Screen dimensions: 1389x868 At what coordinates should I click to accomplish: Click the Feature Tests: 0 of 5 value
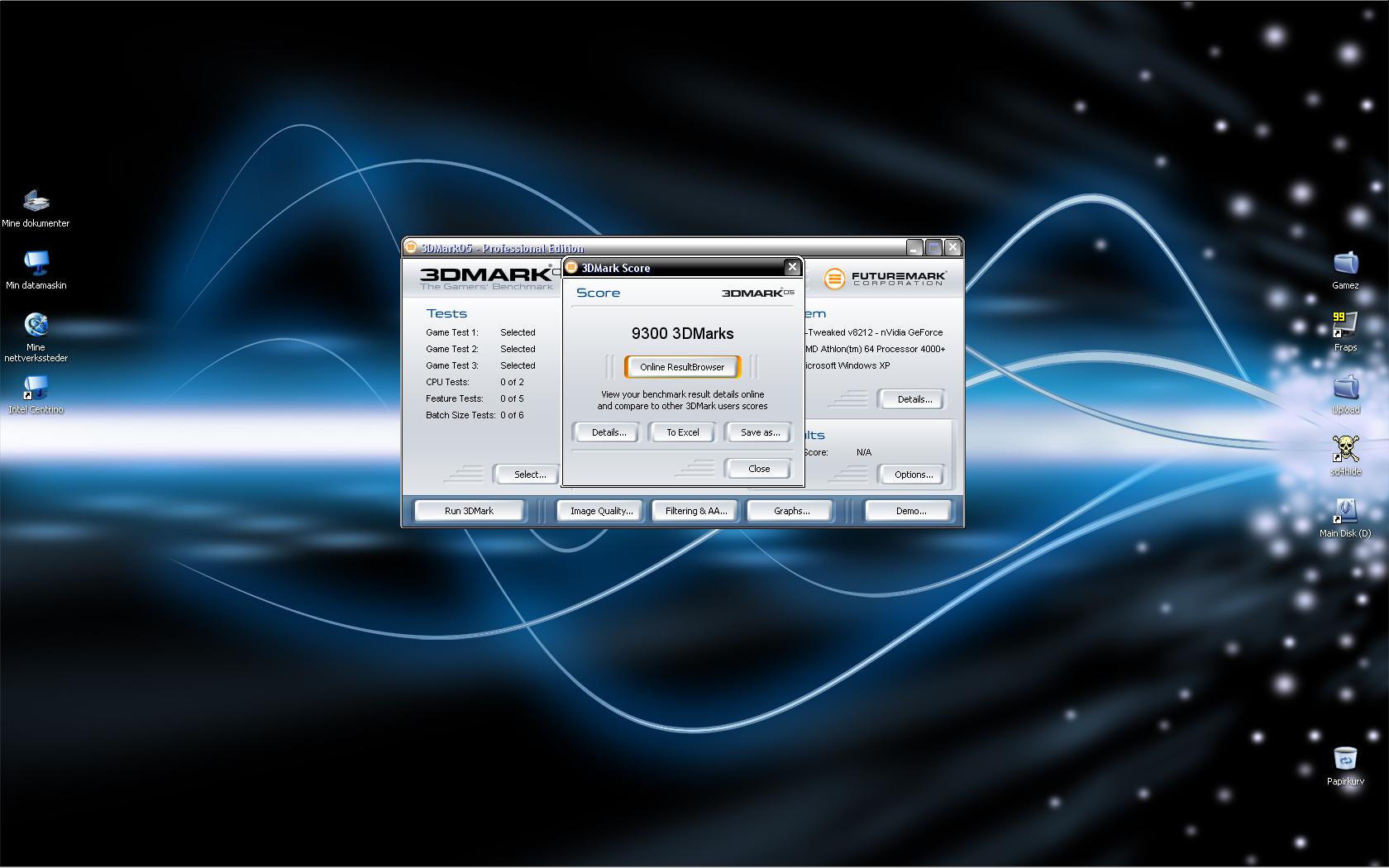(x=512, y=398)
